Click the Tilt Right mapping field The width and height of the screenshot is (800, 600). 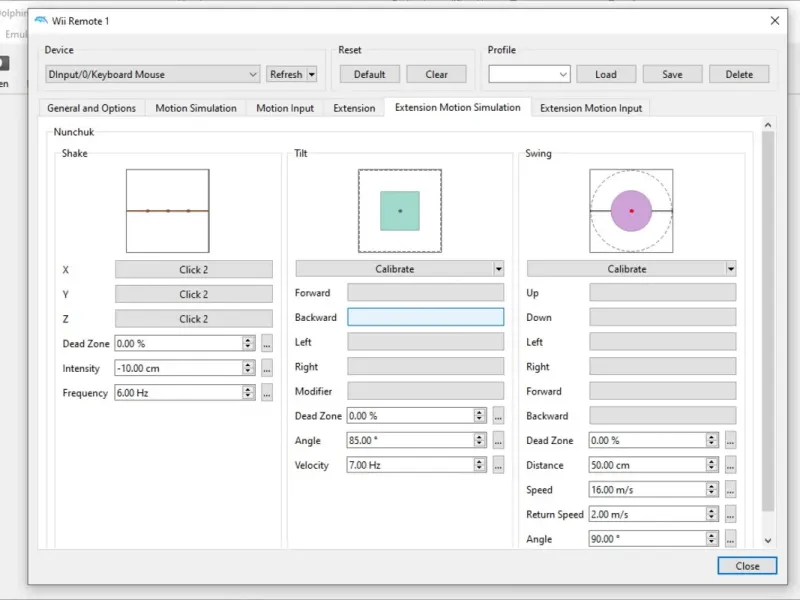coord(426,366)
